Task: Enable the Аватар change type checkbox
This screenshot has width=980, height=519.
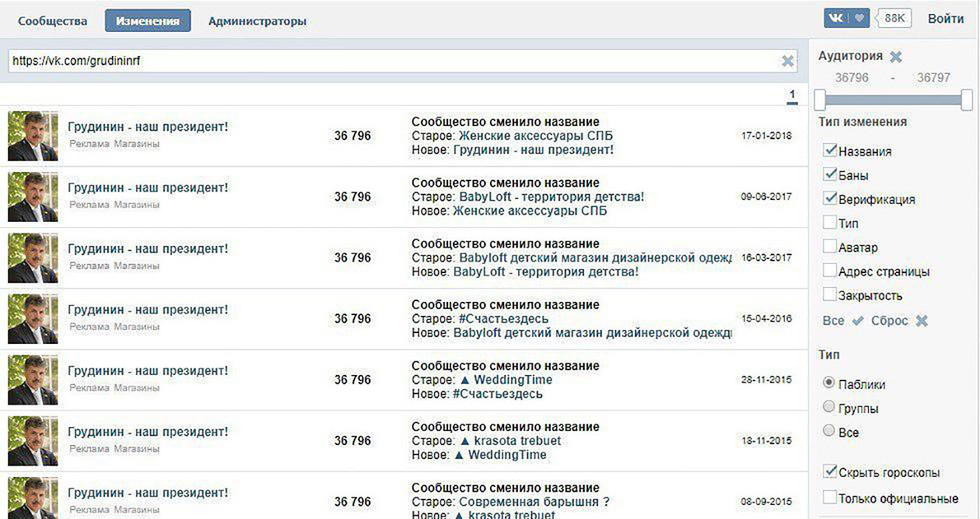Action: click(829, 247)
